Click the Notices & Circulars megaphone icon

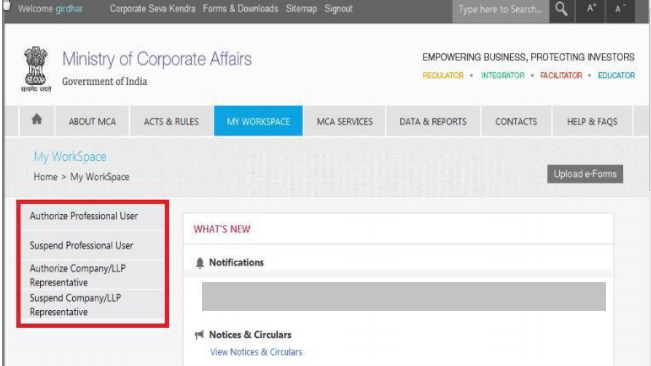[x=199, y=334]
